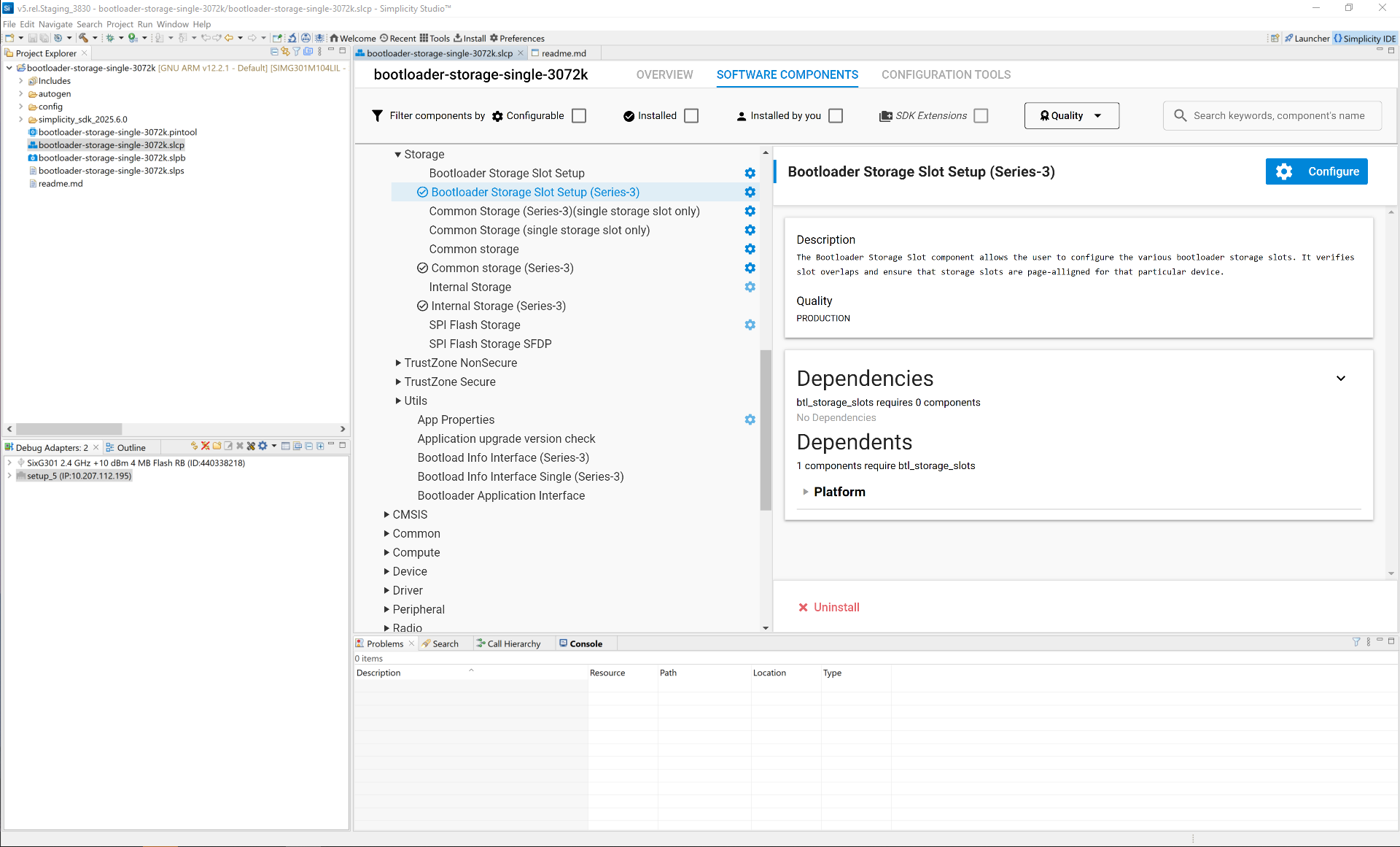This screenshot has width=1400, height=847.
Task: Click the blue Configure button
Action: tap(1316, 171)
